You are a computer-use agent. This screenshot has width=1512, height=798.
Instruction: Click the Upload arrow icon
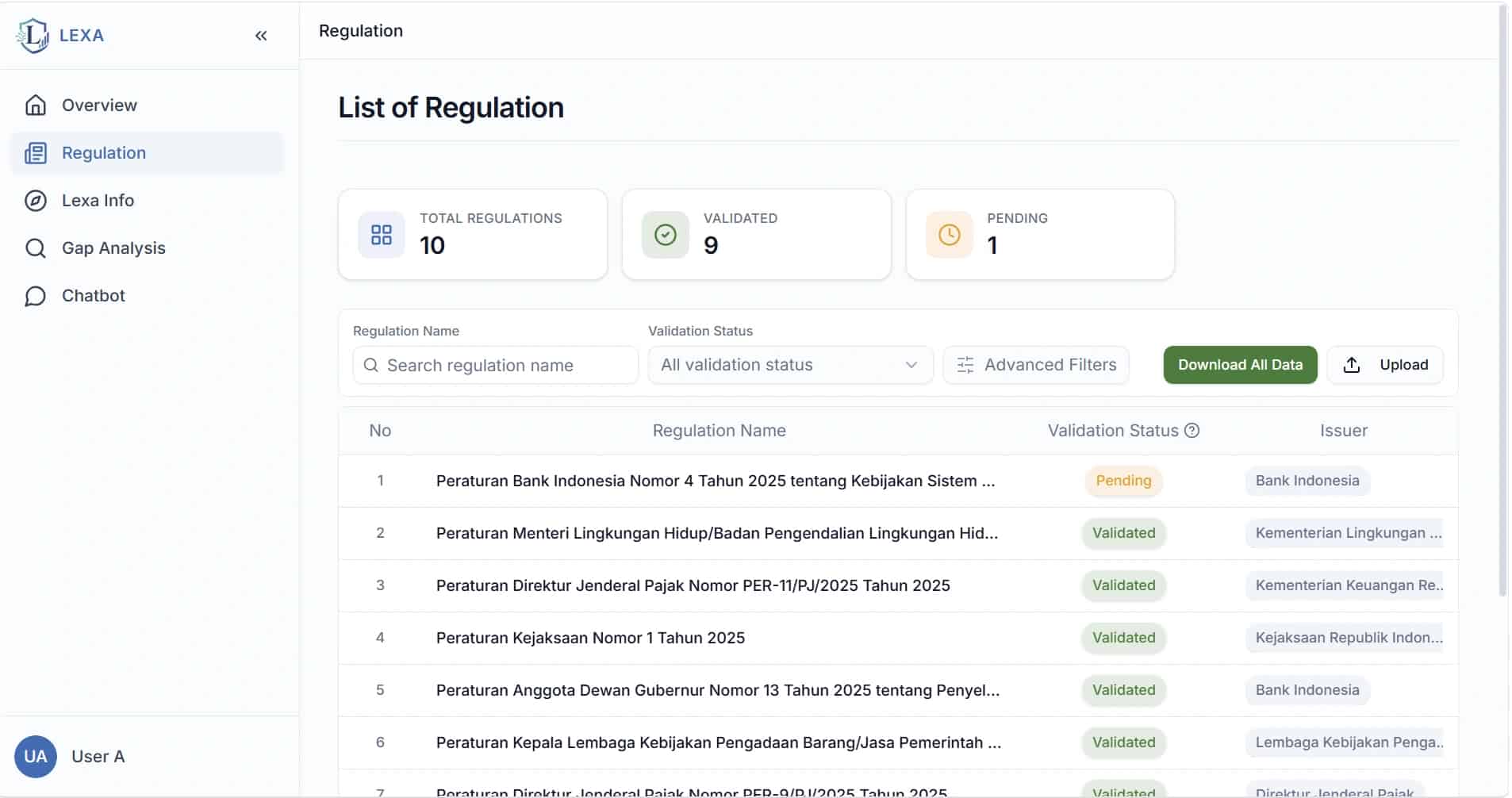point(1352,365)
